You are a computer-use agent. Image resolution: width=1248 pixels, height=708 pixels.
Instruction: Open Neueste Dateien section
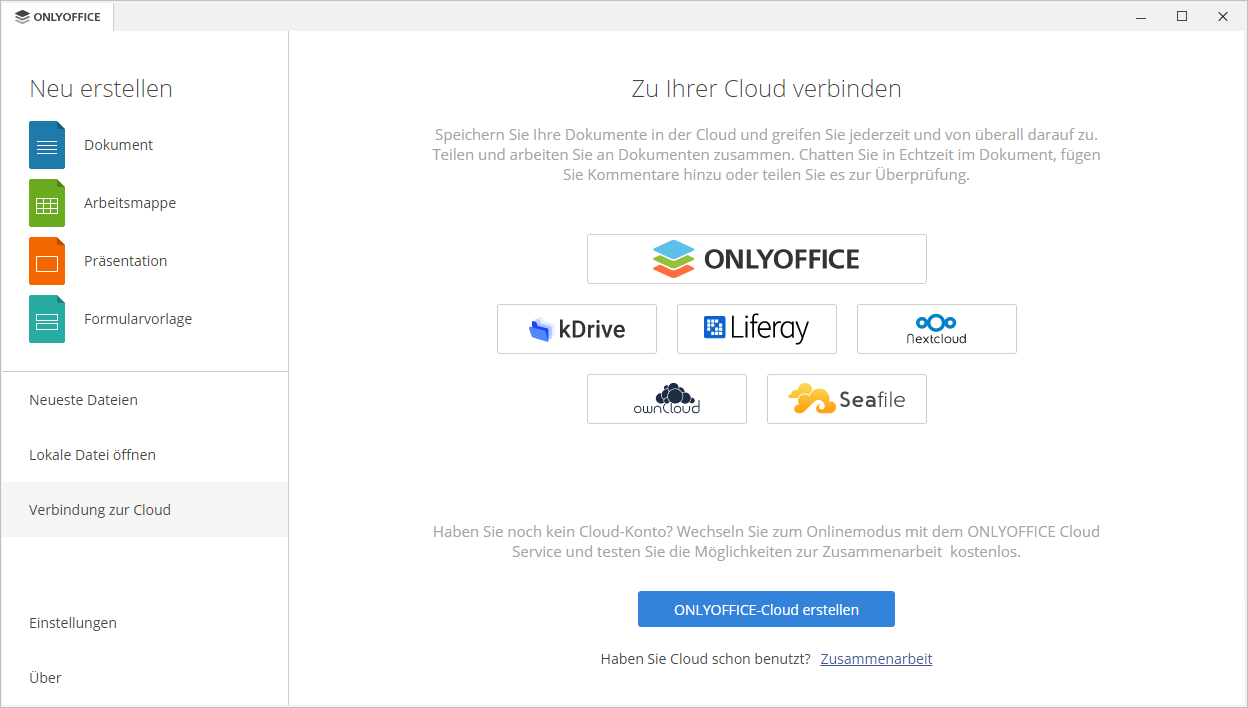[144, 400]
